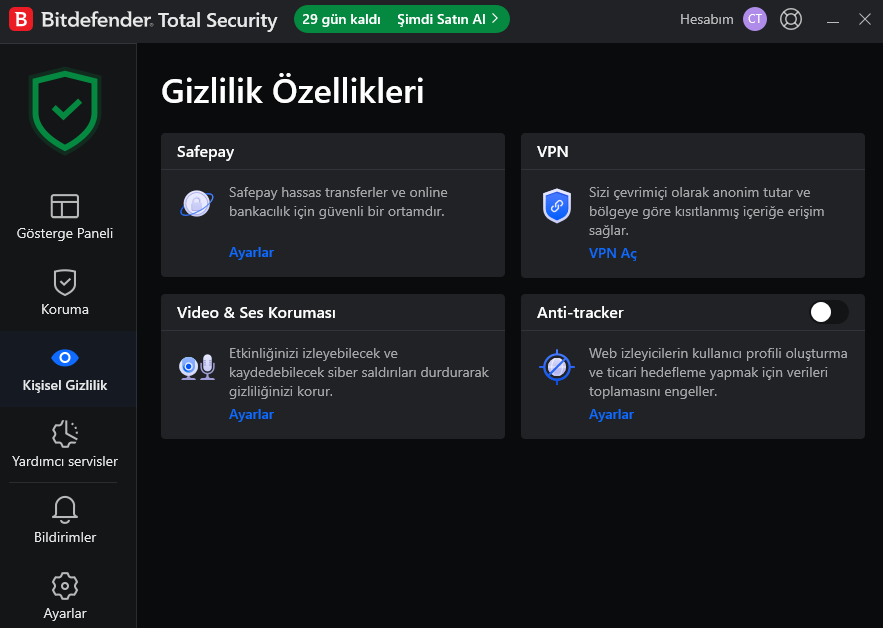Go to Yardımcı servisler label
The height and width of the screenshot is (628, 883).
(x=65, y=461)
